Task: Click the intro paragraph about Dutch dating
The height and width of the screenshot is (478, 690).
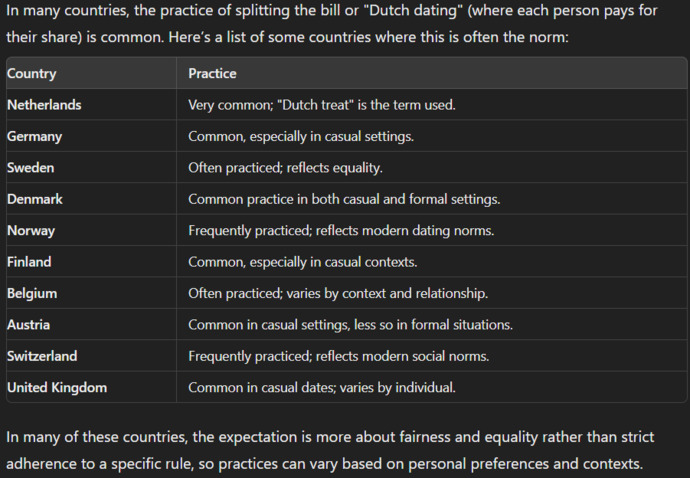Action: 332,23
